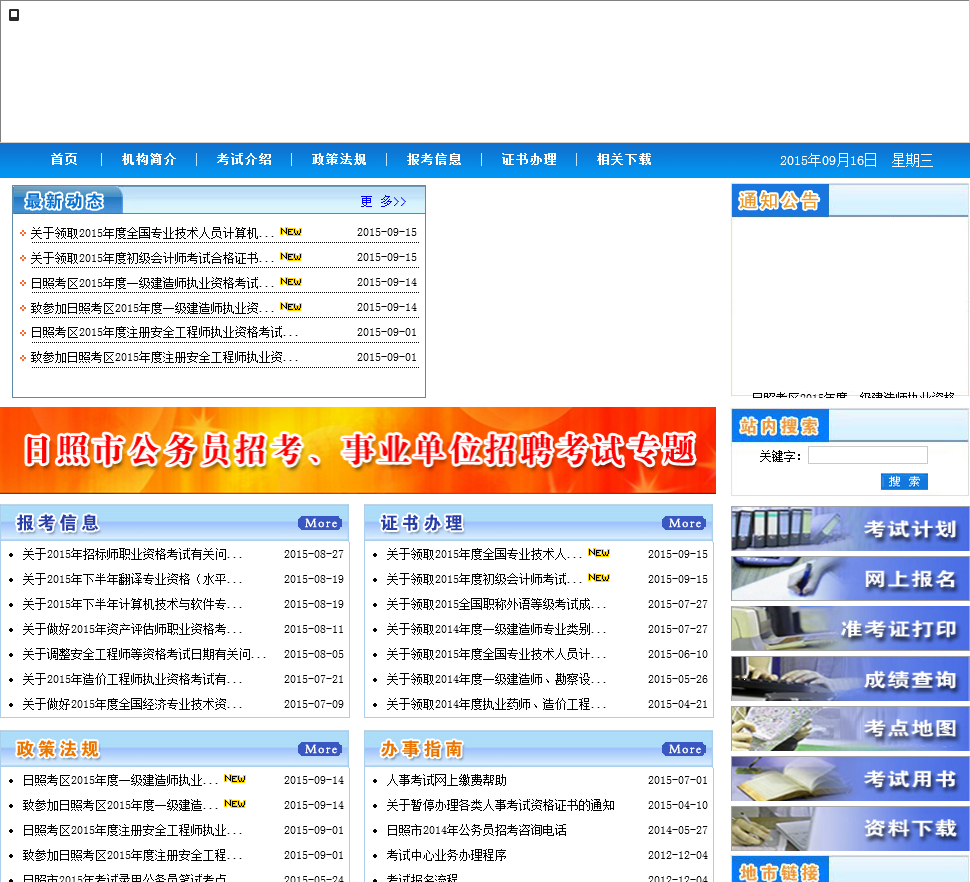Click the date 2015-08-27 in 报考信息 list
Viewport: 970px width, 882px height.
pos(314,554)
